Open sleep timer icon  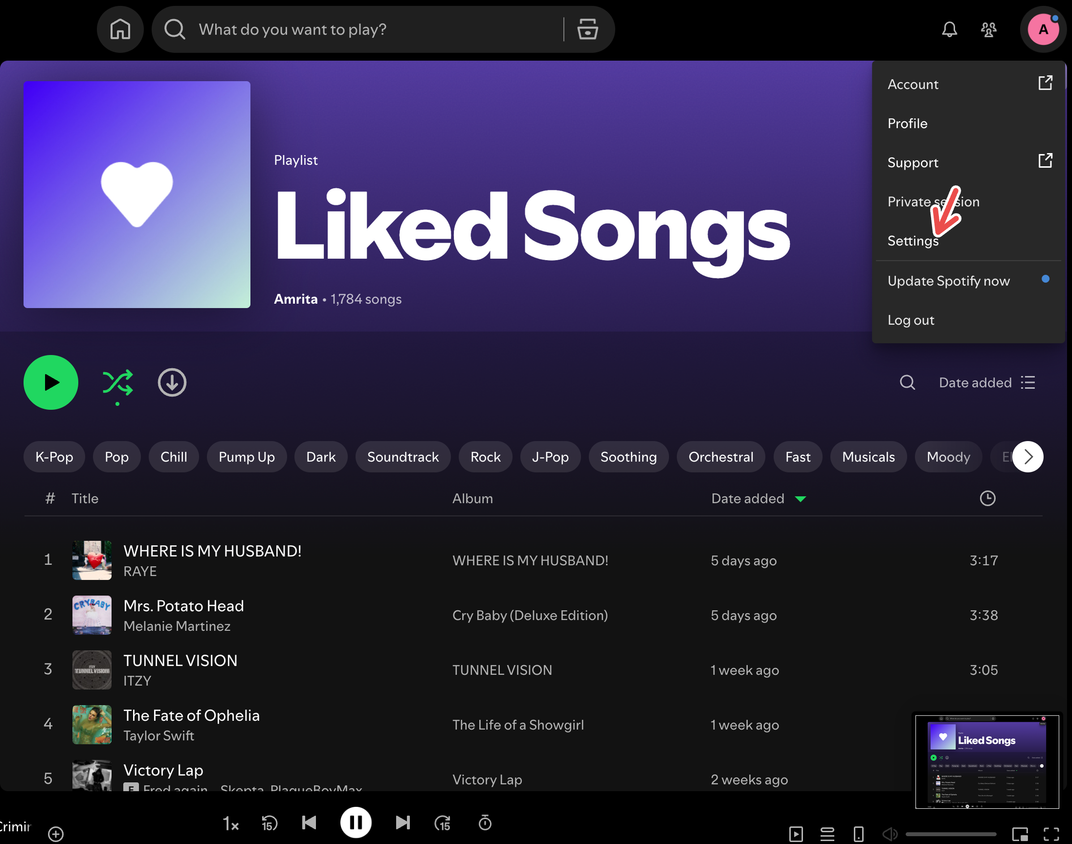485,822
